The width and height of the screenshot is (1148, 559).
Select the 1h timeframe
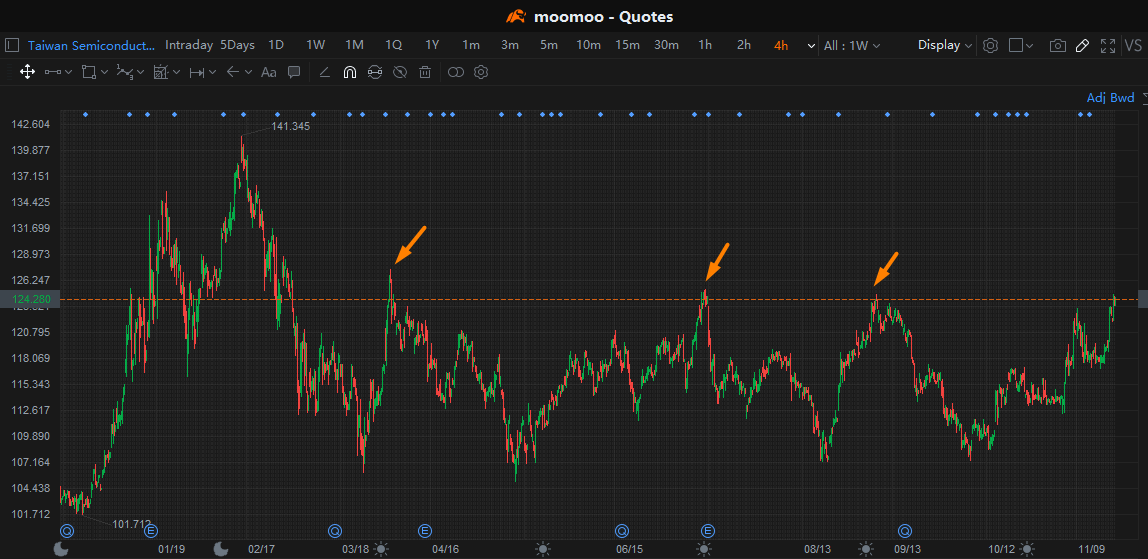[x=705, y=45]
